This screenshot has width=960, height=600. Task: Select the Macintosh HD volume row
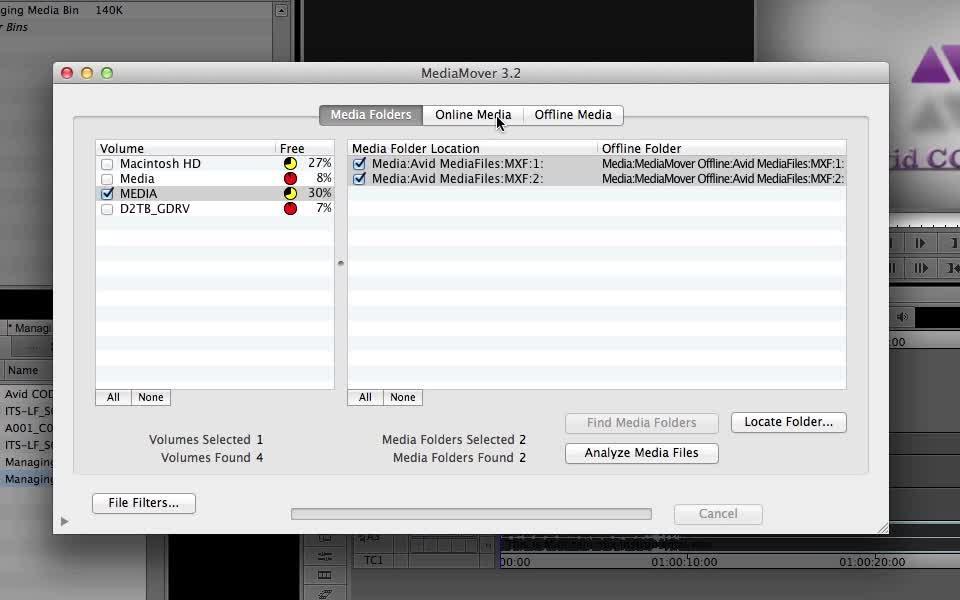(215, 163)
